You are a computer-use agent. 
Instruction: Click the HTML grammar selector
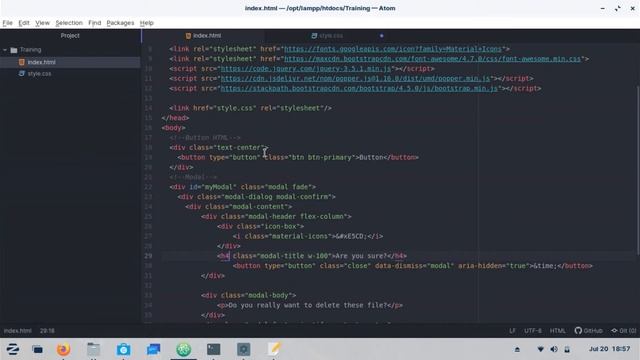pyautogui.click(x=558, y=331)
